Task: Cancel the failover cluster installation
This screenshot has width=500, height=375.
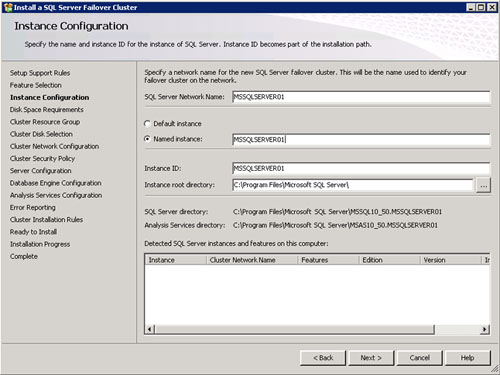Action: (x=420, y=358)
